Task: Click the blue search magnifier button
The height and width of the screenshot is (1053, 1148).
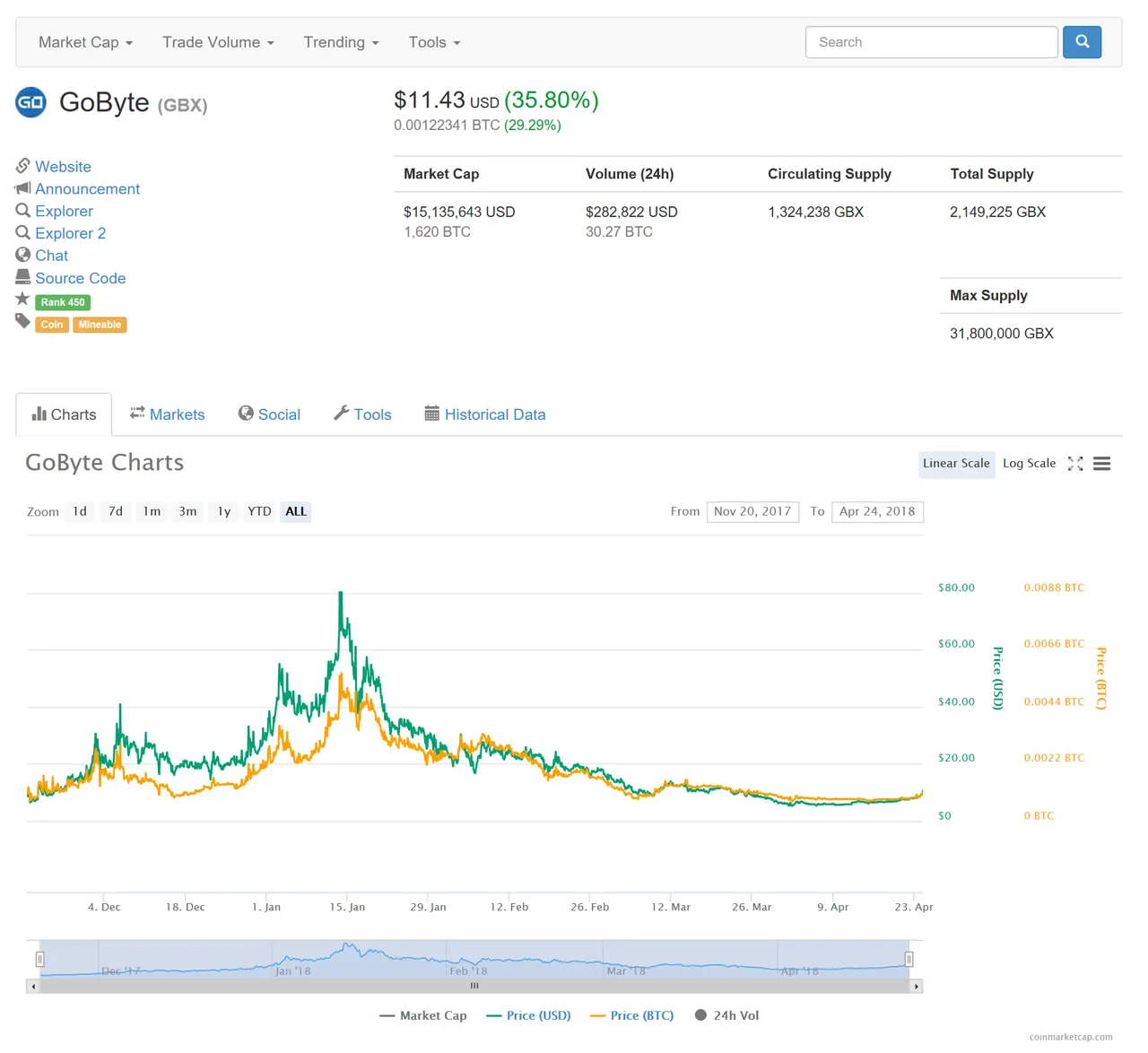Action: [1082, 42]
